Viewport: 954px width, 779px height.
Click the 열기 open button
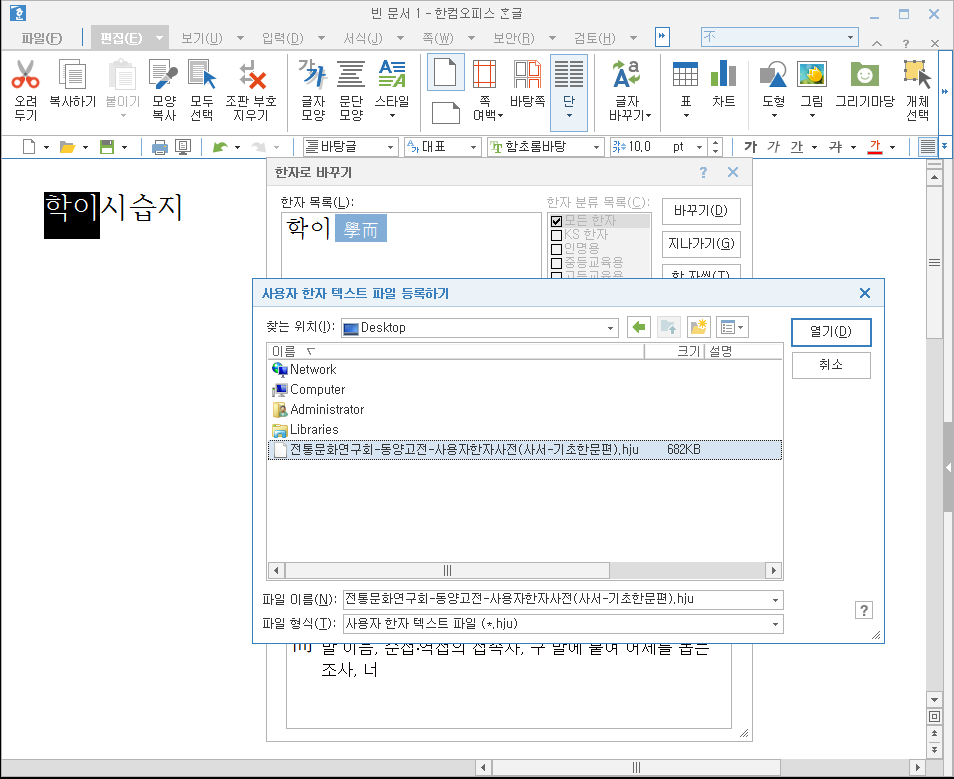tap(830, 332)
